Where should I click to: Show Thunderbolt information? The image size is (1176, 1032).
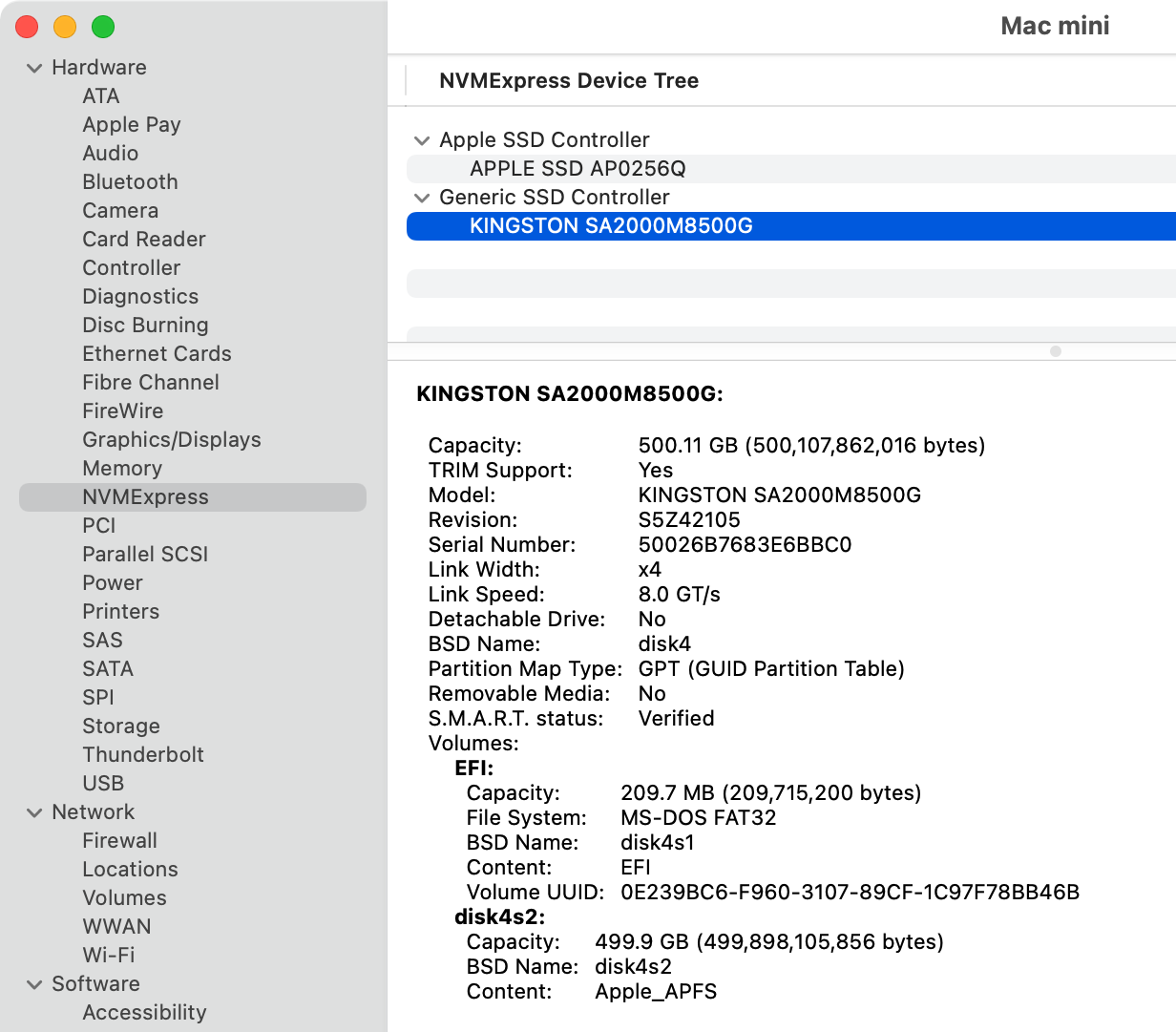click(143, 755)
